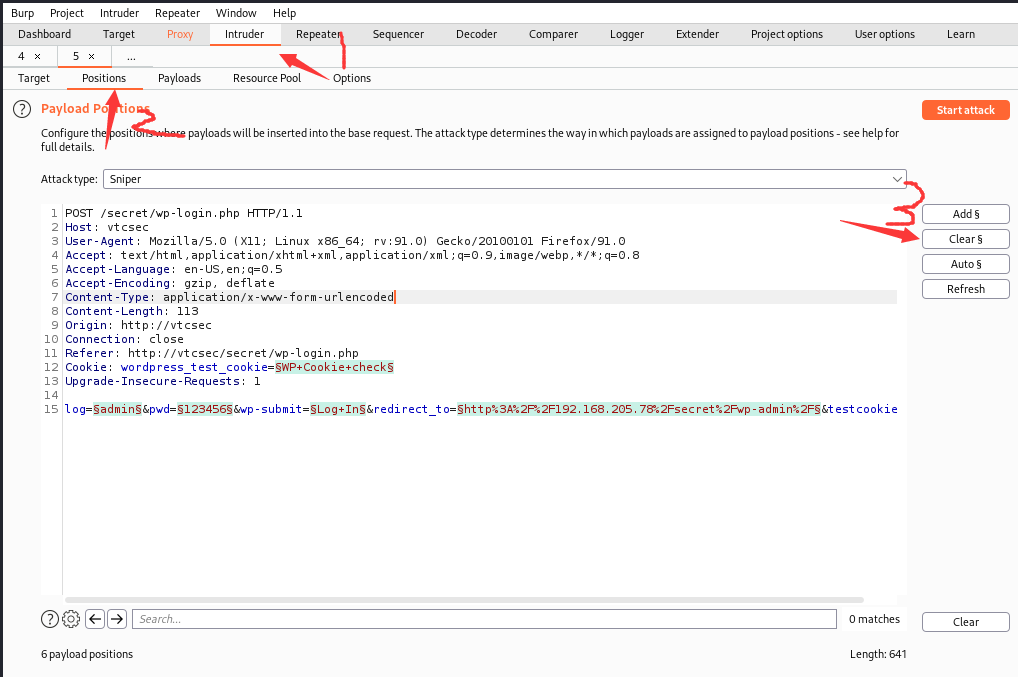Switch to the Intruder Target sub-tab
This screenshot has height=677, width=1018.
(34, 79)
